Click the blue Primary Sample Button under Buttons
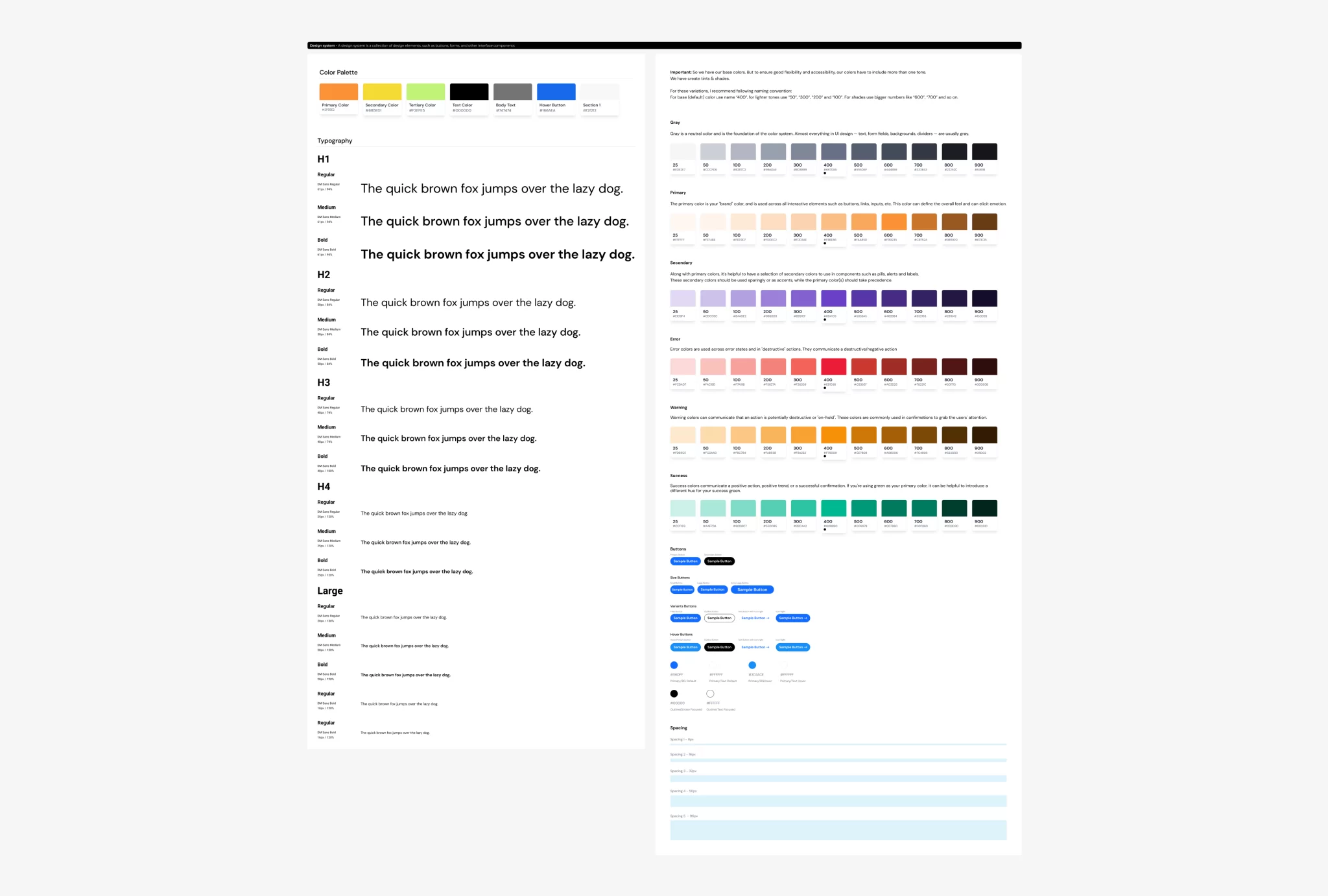The width and height of the screenshot is (1328, 896). point(685,561)
